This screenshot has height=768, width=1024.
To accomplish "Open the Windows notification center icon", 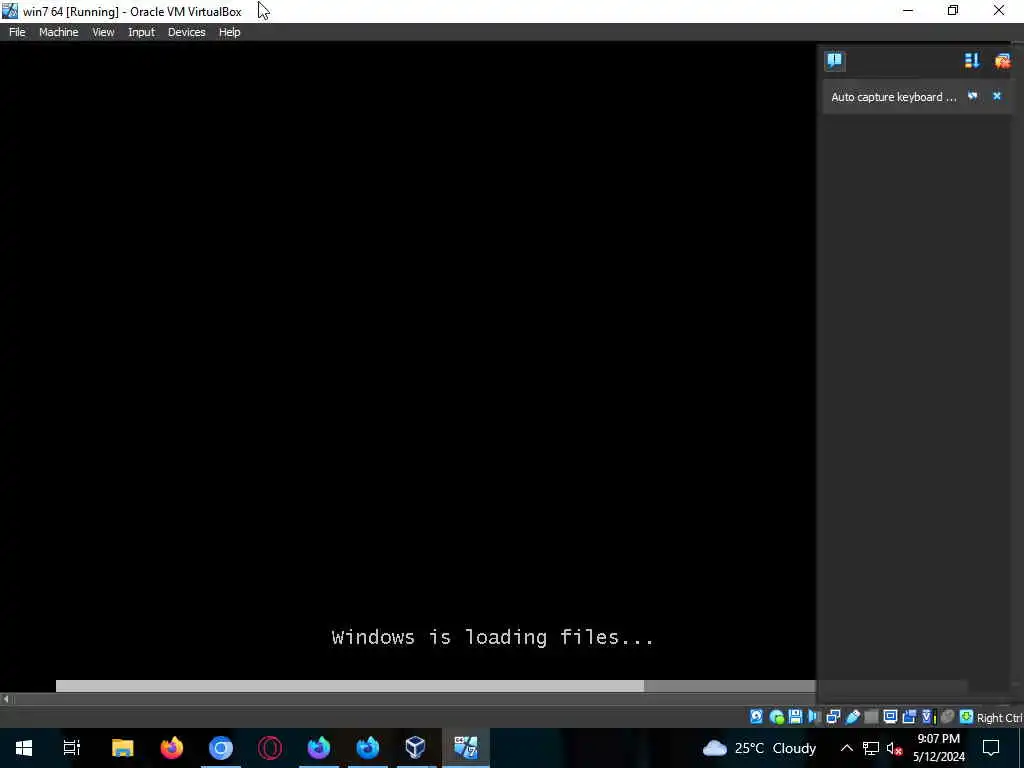I will pyautogui.click(x=991, y=748).
